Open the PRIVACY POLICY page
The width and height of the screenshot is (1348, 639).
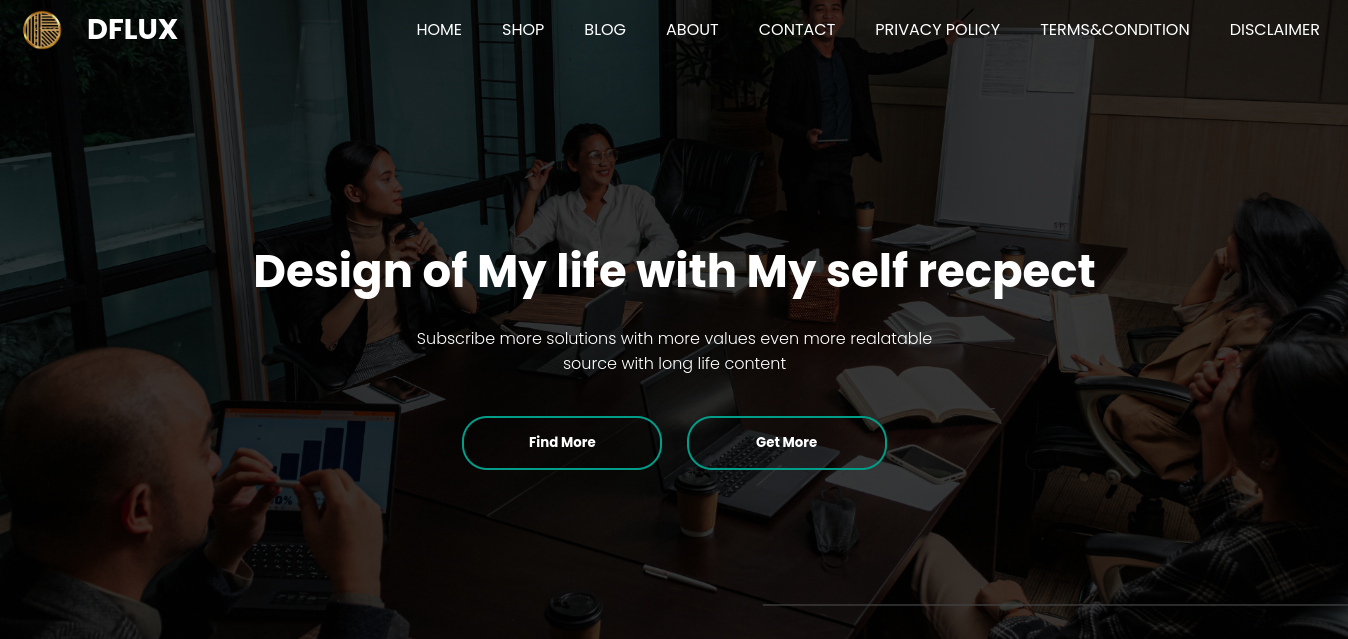pos(937,30)
